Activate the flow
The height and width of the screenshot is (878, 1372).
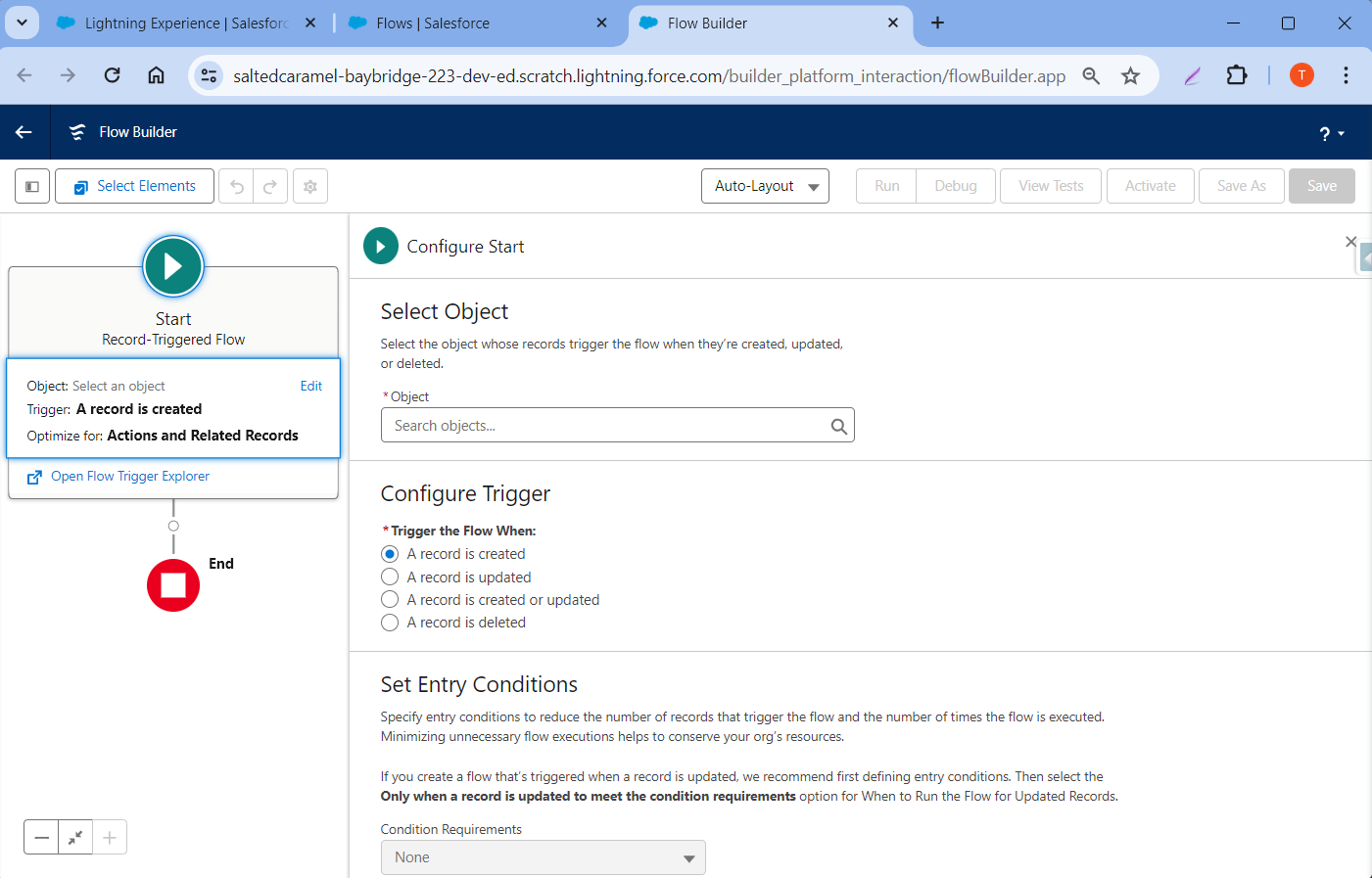(x=1151, y=186)
